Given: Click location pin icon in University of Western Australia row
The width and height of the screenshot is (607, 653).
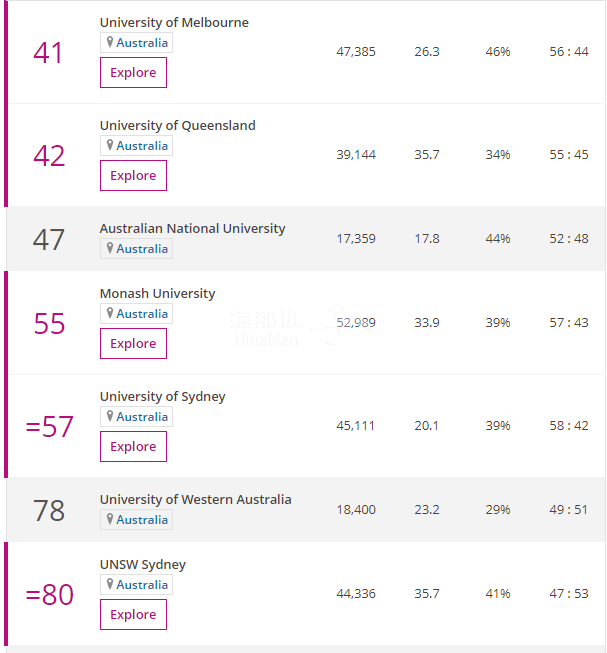Looking at the screenshot, I should [x=110, y=519].
